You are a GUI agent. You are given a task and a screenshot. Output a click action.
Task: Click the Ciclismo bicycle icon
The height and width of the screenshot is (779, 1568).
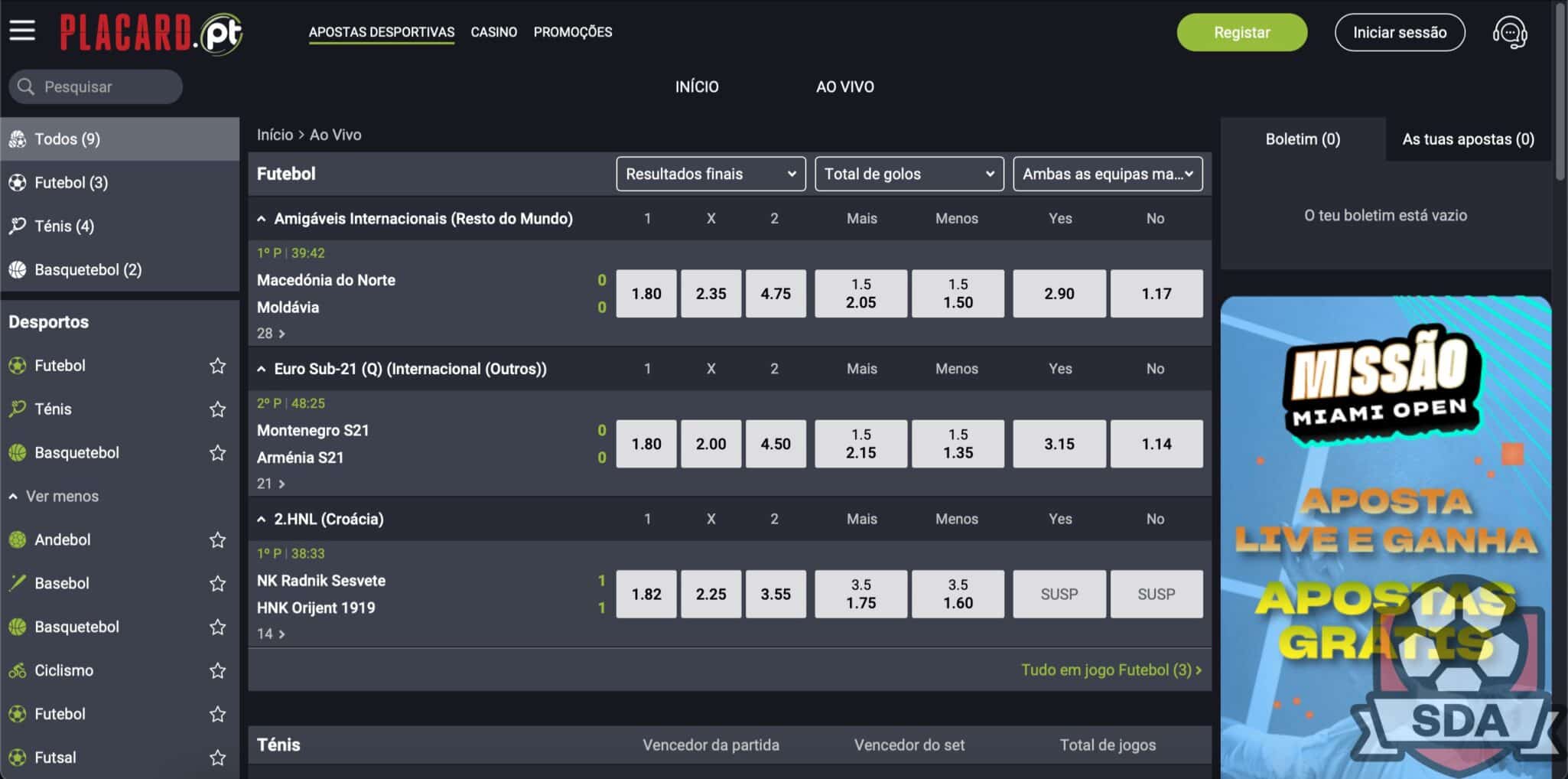[17, 670]
